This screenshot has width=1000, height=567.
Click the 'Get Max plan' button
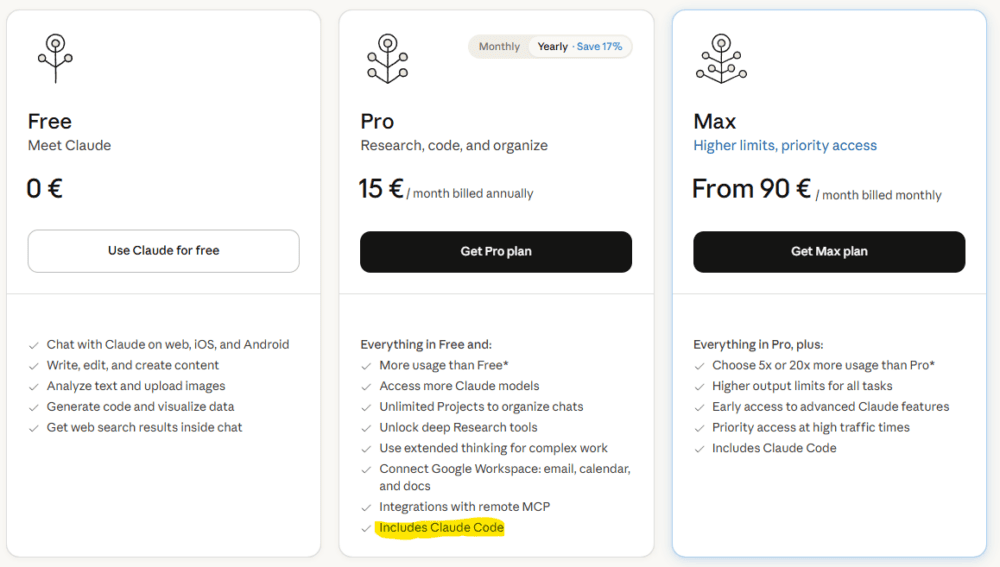(x=829, y=252)
